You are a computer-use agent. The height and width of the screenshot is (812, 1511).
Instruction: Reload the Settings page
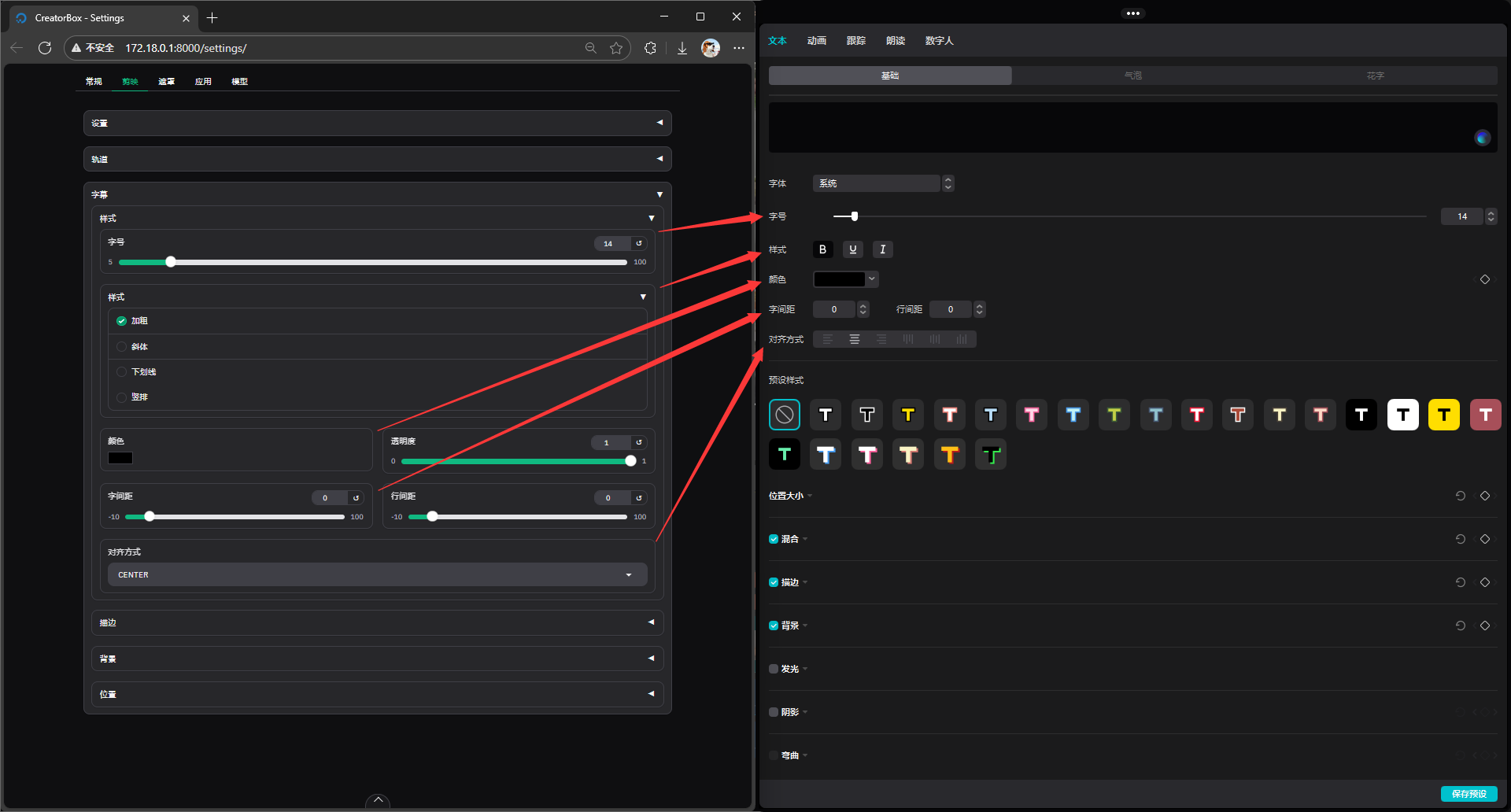[x=45, y=48]
